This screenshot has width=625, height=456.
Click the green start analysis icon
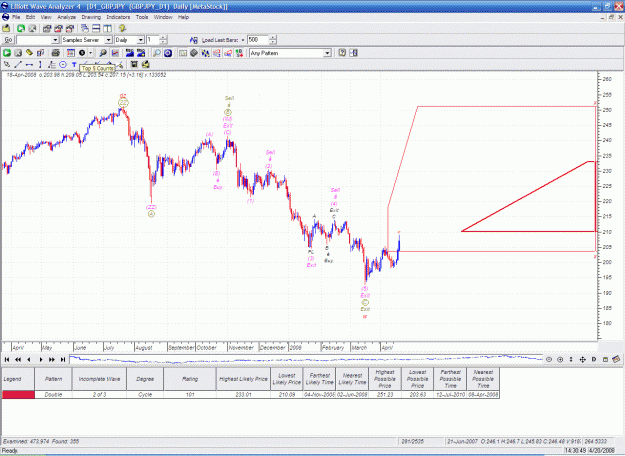pos(7,53)
